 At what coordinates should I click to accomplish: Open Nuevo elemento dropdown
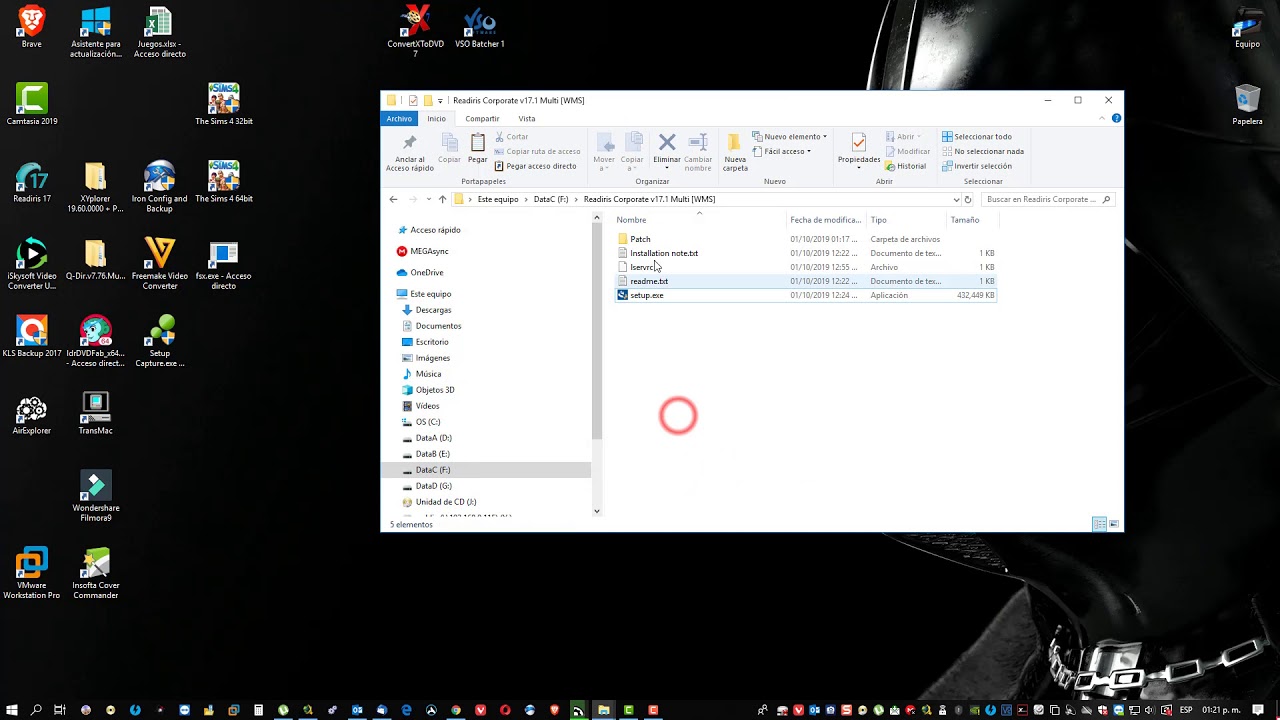click(790, 136)
